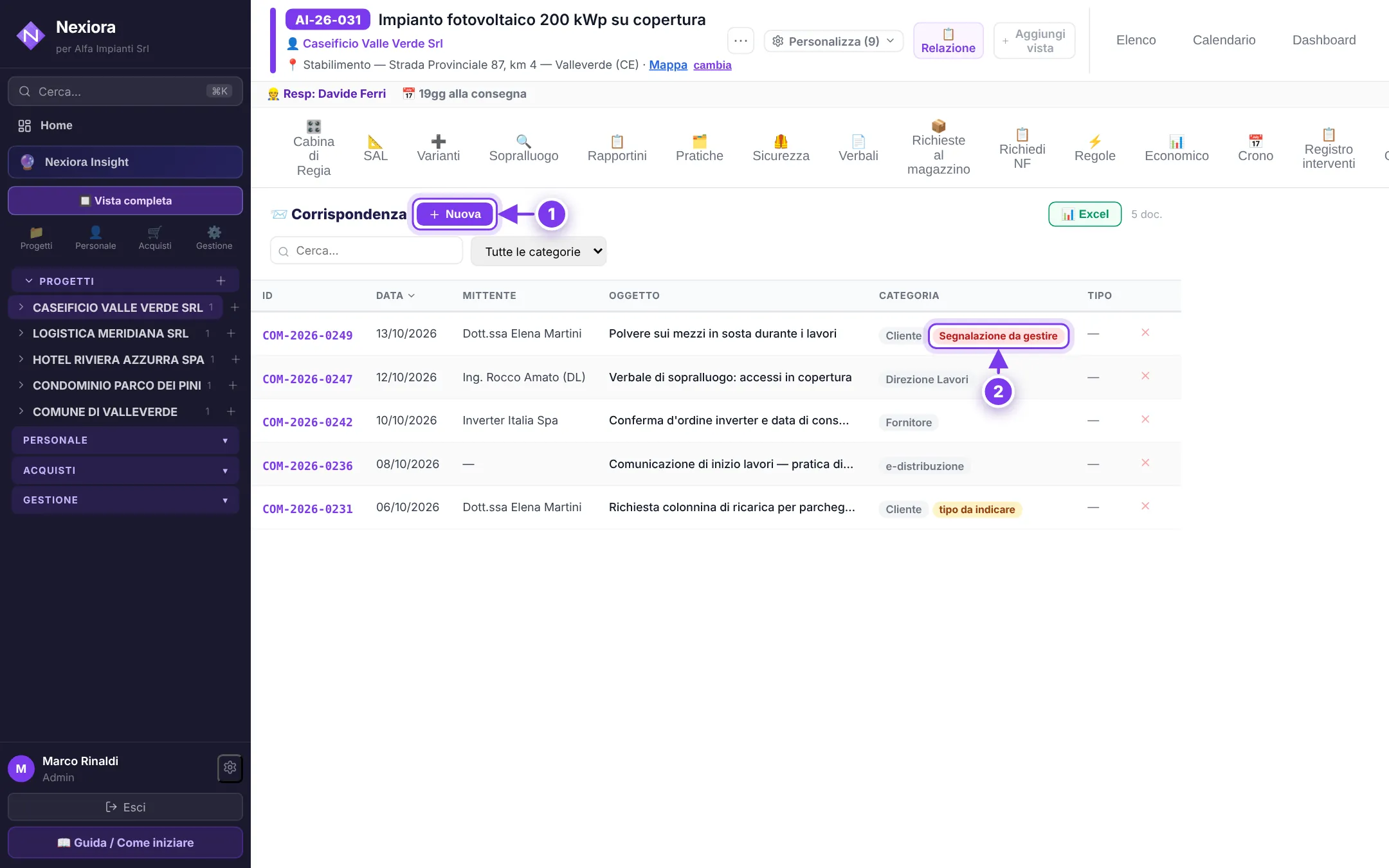This screenshot has height=868, width=1389.
Task: Open the Mappa link
Action: [668, 65]
